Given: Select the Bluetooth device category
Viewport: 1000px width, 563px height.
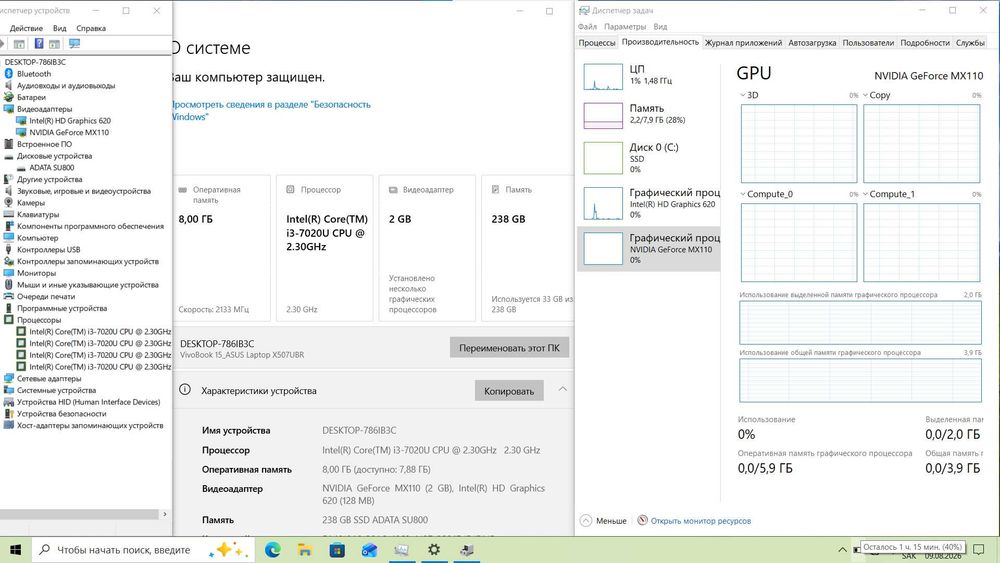Looking at the screenshot, I should [34, 74].
